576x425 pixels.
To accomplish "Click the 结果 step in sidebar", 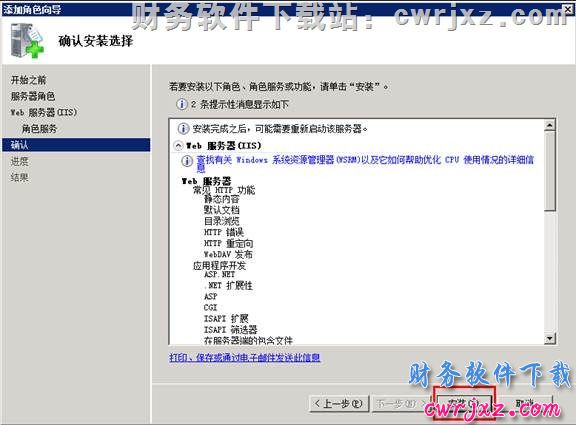I will (19, 177).
